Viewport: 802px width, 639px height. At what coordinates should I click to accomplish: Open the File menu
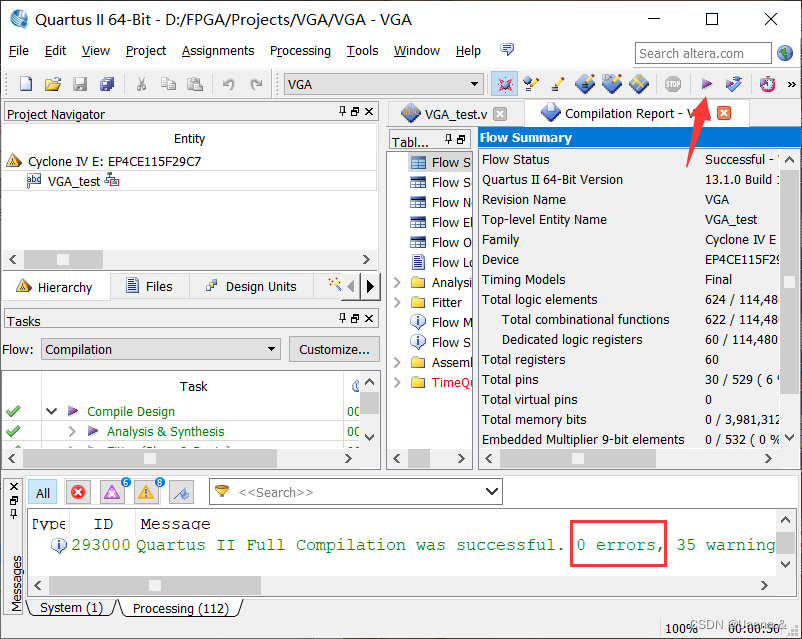point(19,51)
